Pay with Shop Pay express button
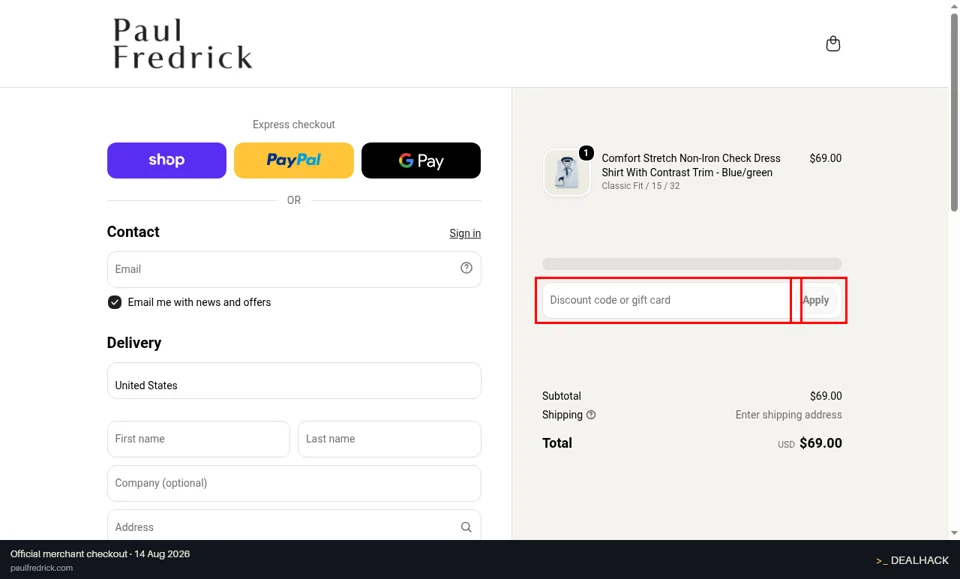Image resolution: width=960 pixels, height=579 pixels. point(167,160)
